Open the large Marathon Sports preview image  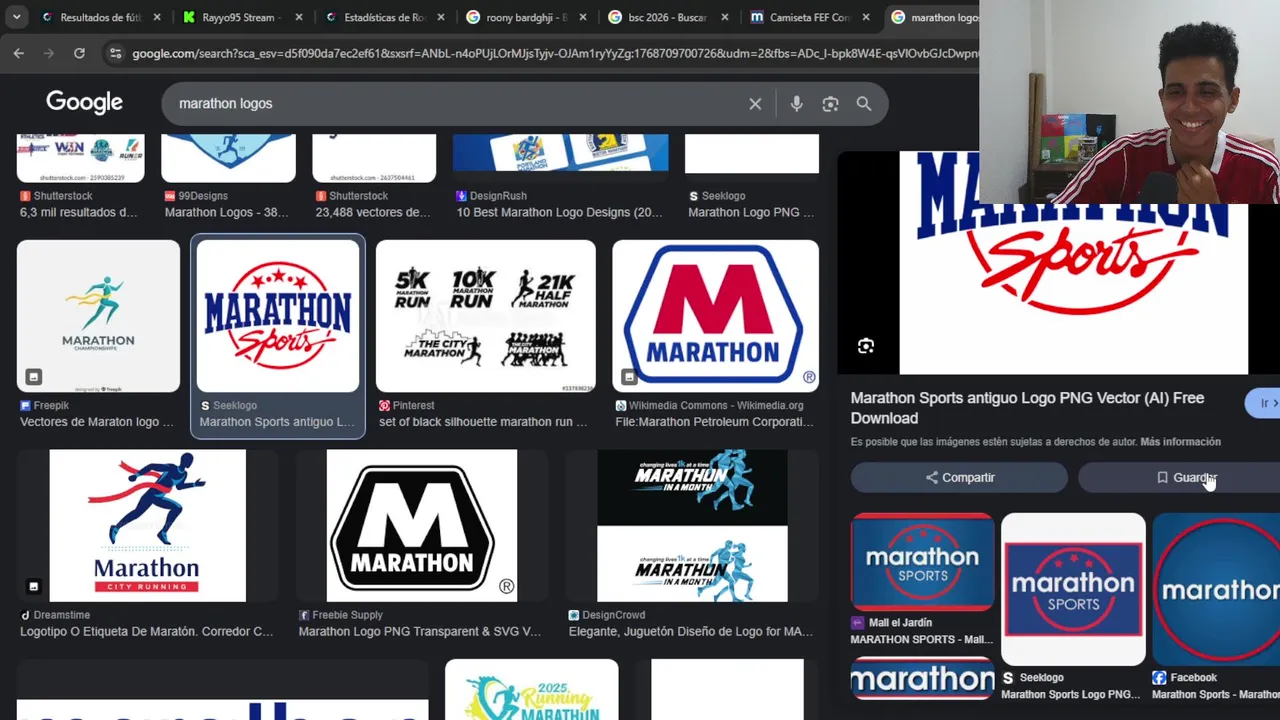click(1073, 263)
